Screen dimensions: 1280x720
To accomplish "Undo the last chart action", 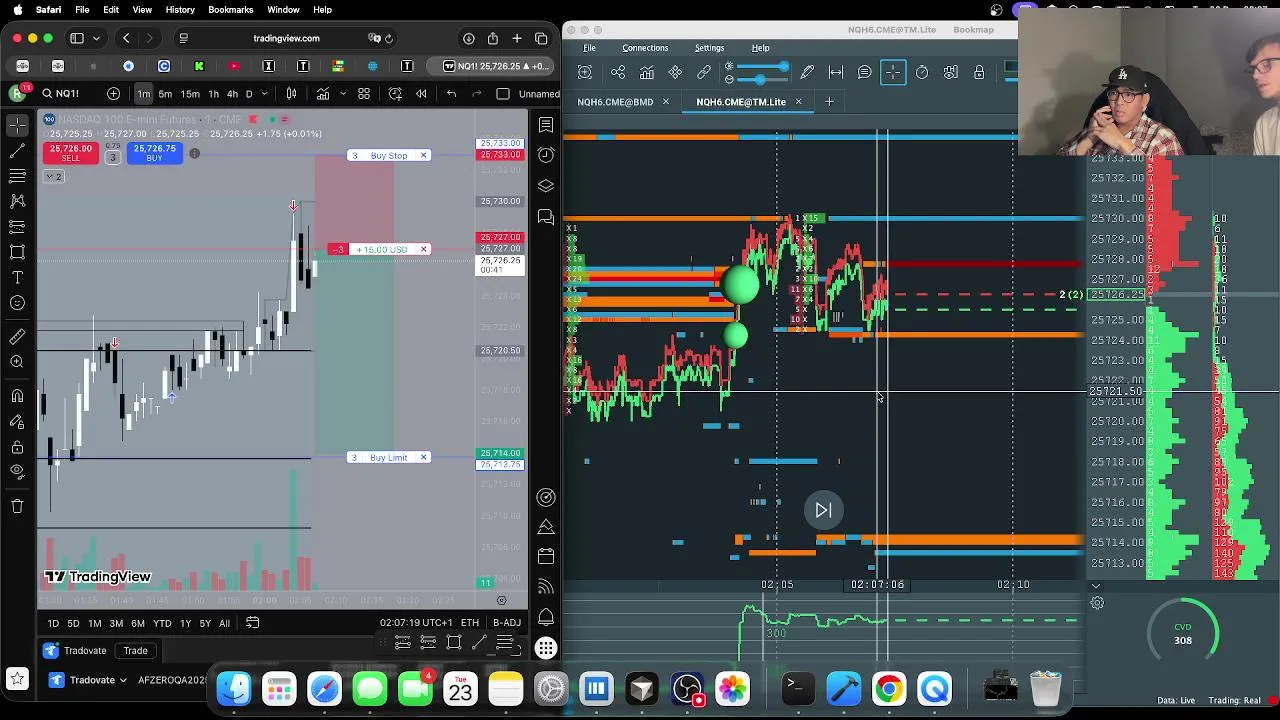I will click(451, 94).
